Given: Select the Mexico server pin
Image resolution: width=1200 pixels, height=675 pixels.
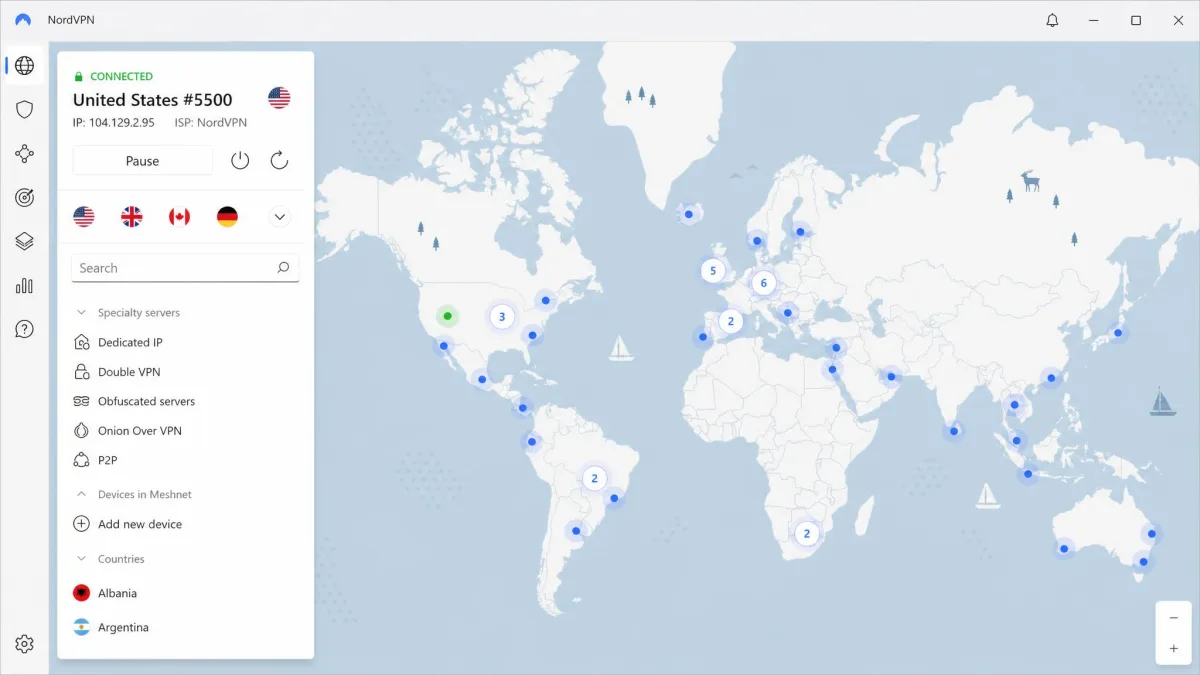Looking at the screenshot, I should pyautogui.click(x=482, y=379).
